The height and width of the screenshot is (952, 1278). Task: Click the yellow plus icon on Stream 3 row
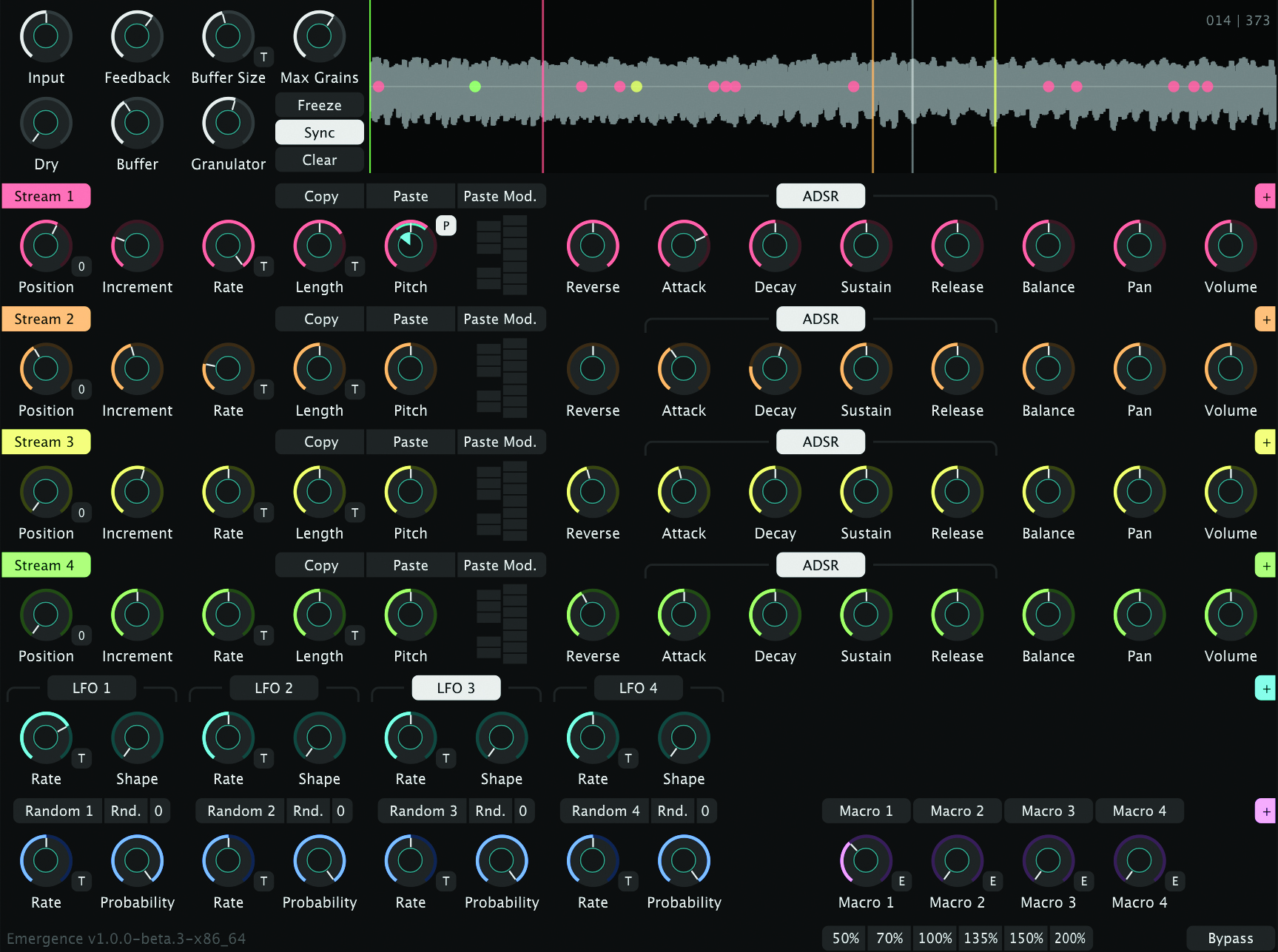point(1266,442)
